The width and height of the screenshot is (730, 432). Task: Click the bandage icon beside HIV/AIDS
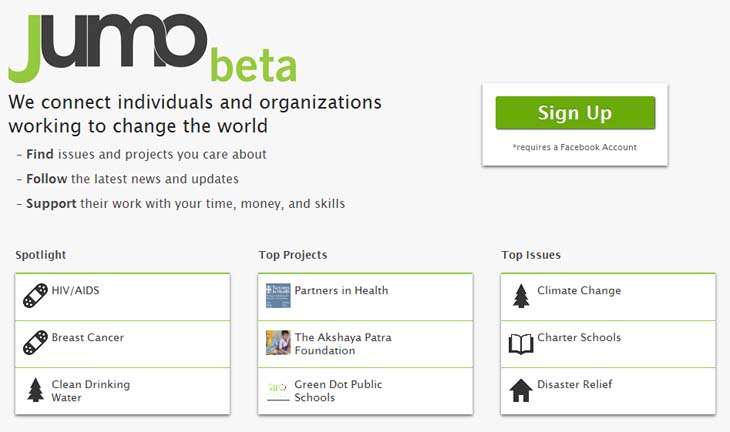(35, 296)
